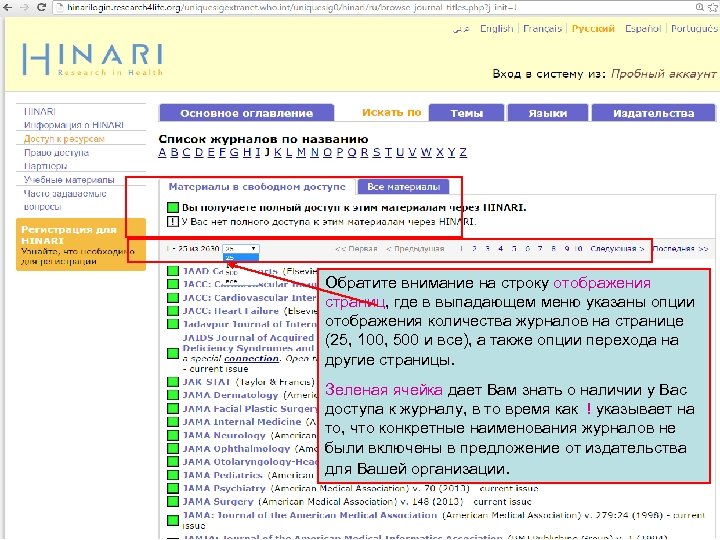This screenshot has height=540, width=720.
Task: Click the Последняя last-page link
Action: pos(680,248)
